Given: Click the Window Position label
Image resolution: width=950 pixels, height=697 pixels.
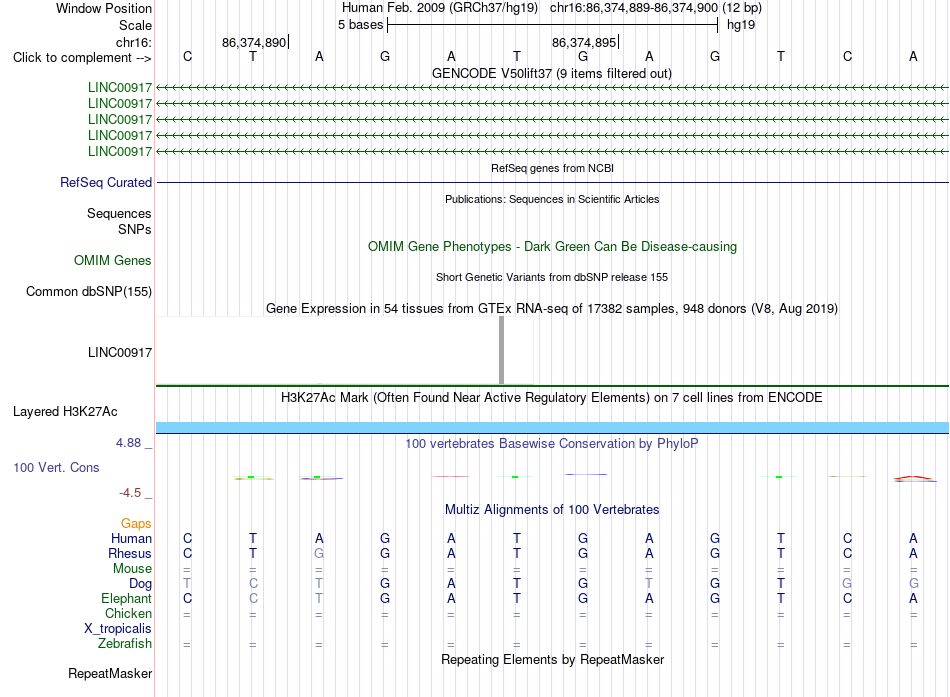Looking at the screenshot, I should [x=104, y=8].
